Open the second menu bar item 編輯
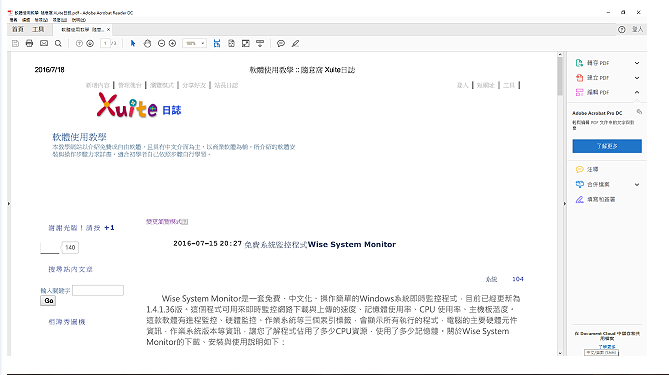 coord(26,20)
